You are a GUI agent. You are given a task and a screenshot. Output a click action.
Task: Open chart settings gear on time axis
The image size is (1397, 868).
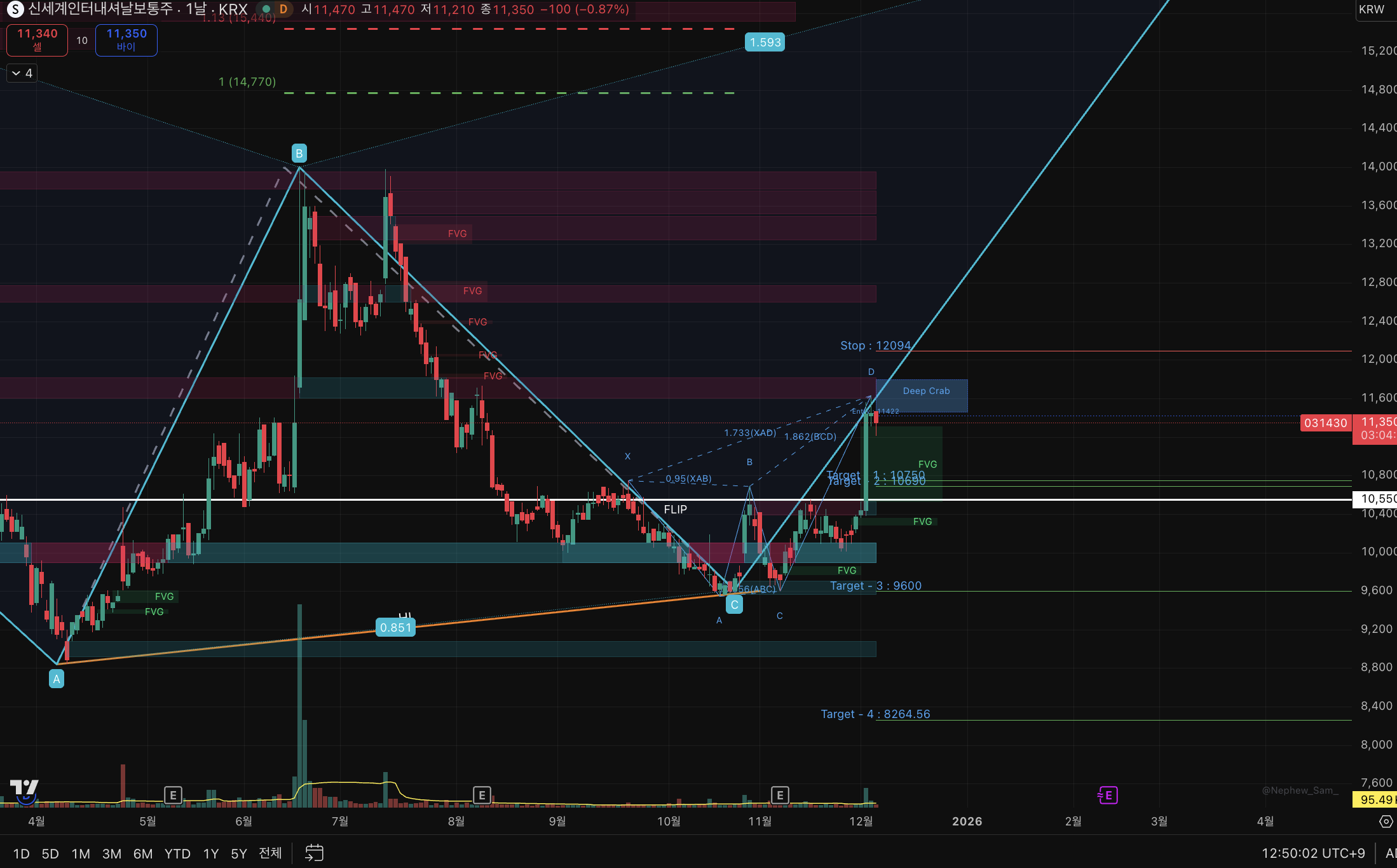[x=1386, y=822]
